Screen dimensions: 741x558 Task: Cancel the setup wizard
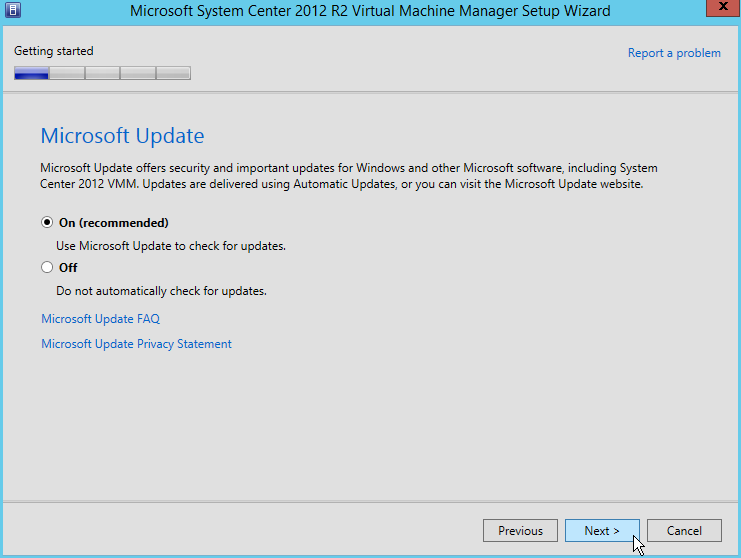684,531
